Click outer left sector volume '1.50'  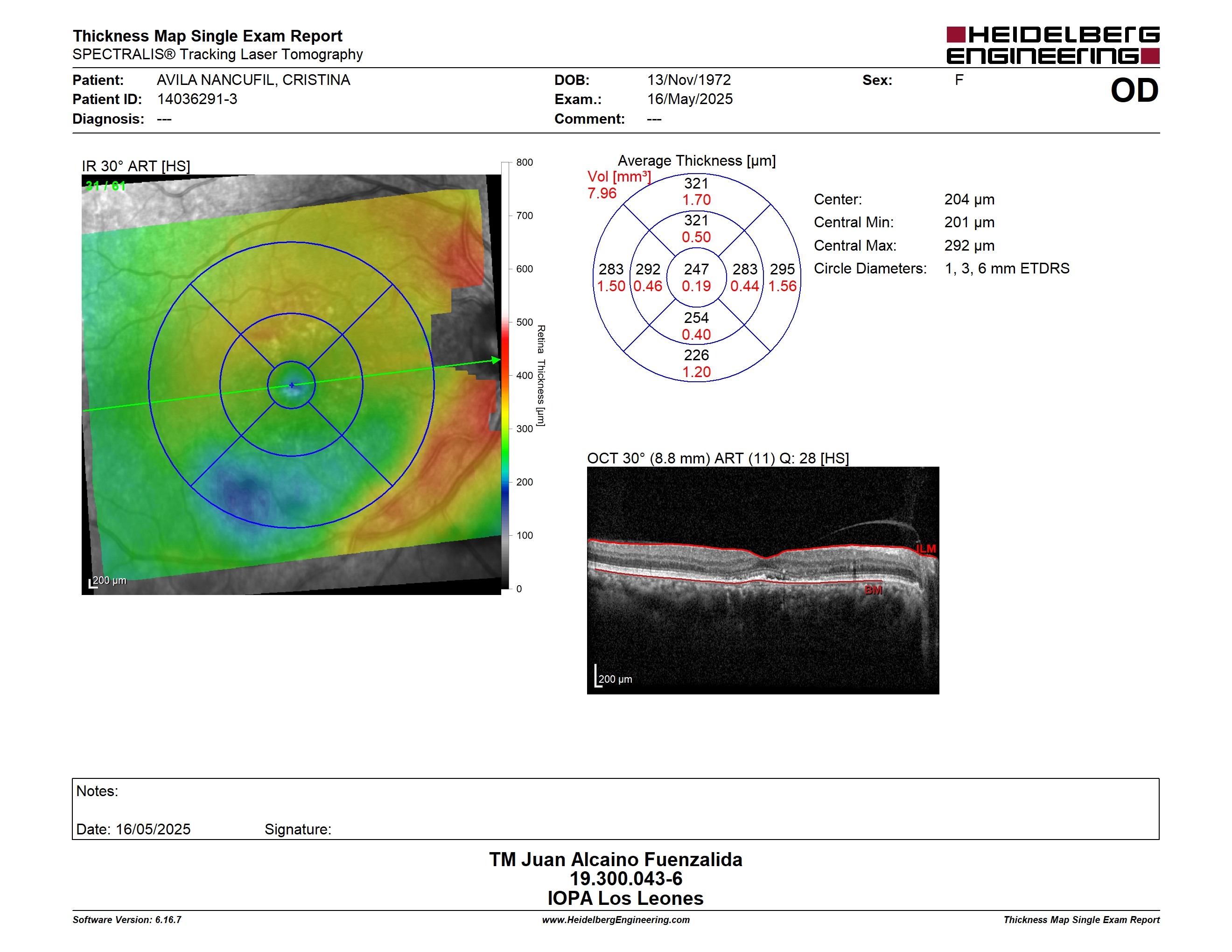click(x=611, y=287)
